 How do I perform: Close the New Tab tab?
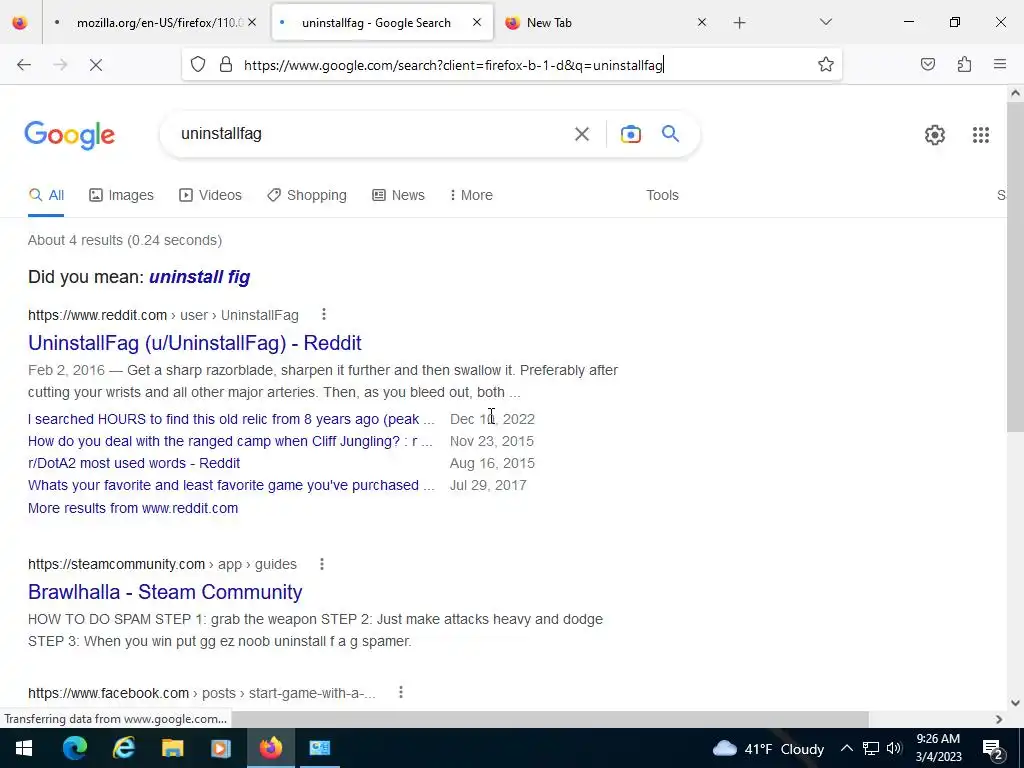click(701, 23)
